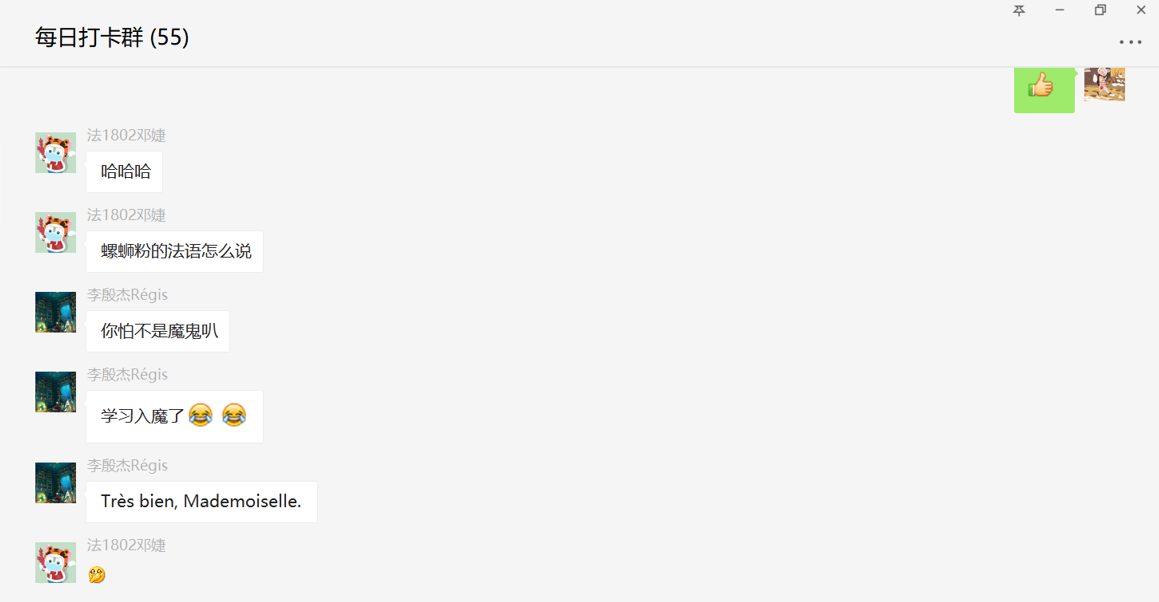Image resolution: width=1159 pixels, height=602 pixels.
Task: Click avatar beside Très bien, Mademoiselle message
Action: tap(55, 483)
